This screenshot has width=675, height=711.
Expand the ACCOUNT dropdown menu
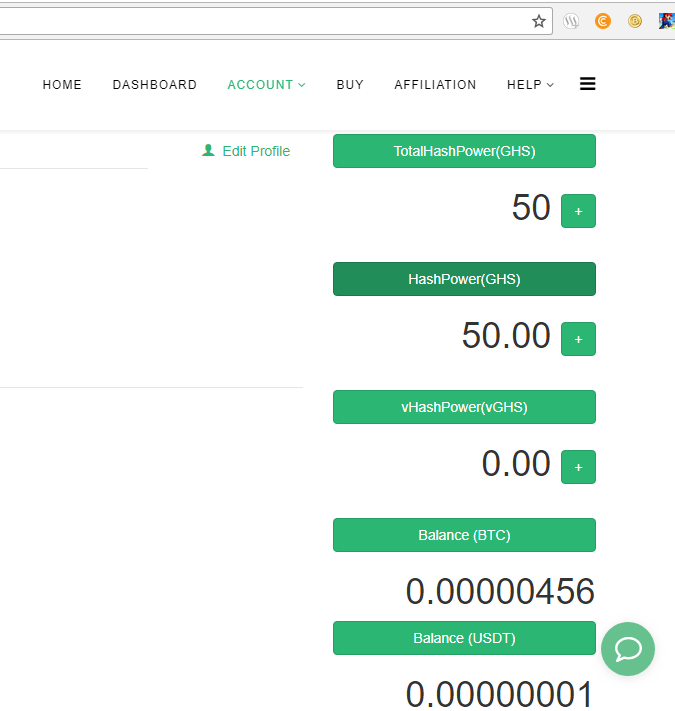pos(267,84)
